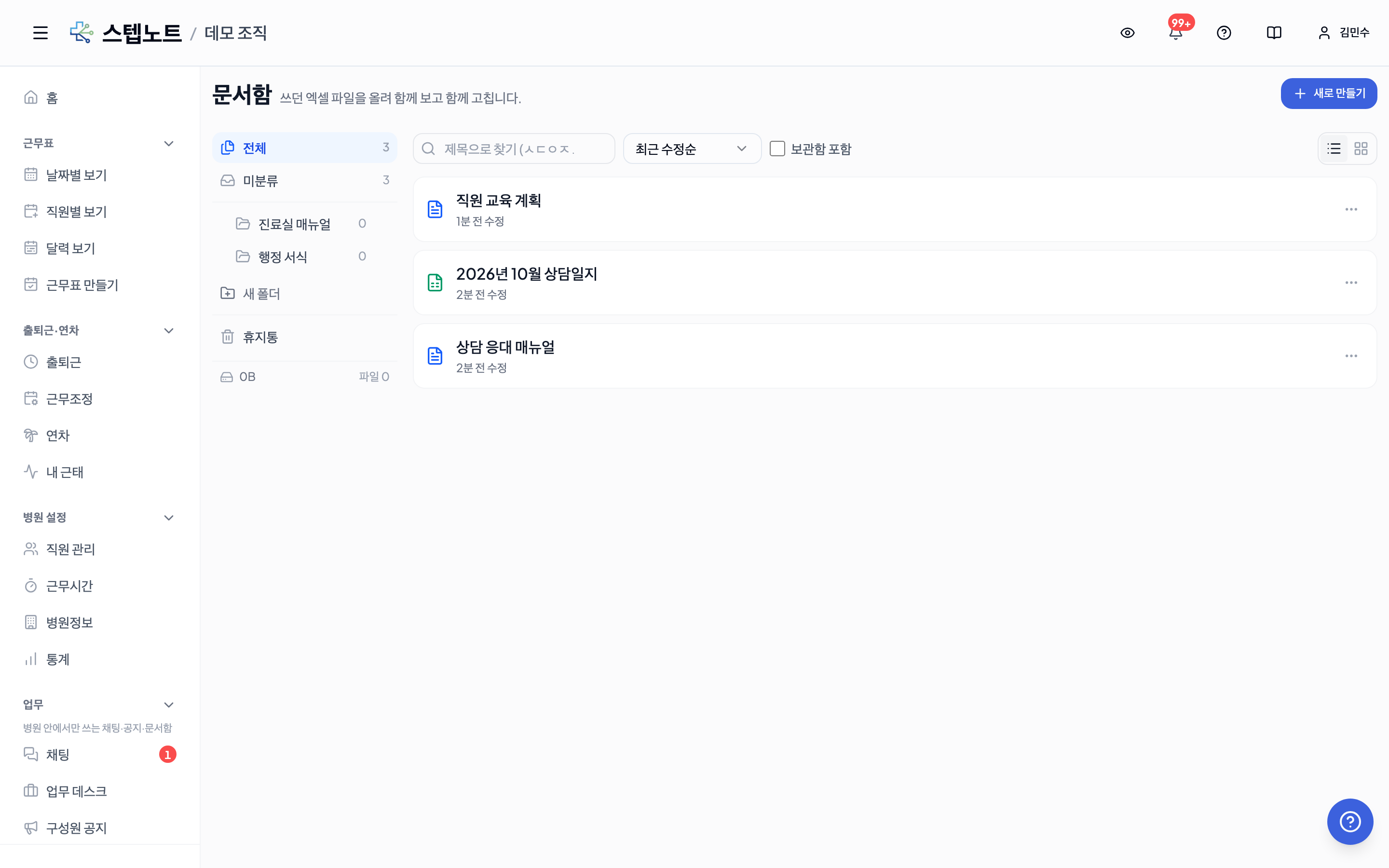Open 달력 보기

pyautogui.click(x=100, y=248)
